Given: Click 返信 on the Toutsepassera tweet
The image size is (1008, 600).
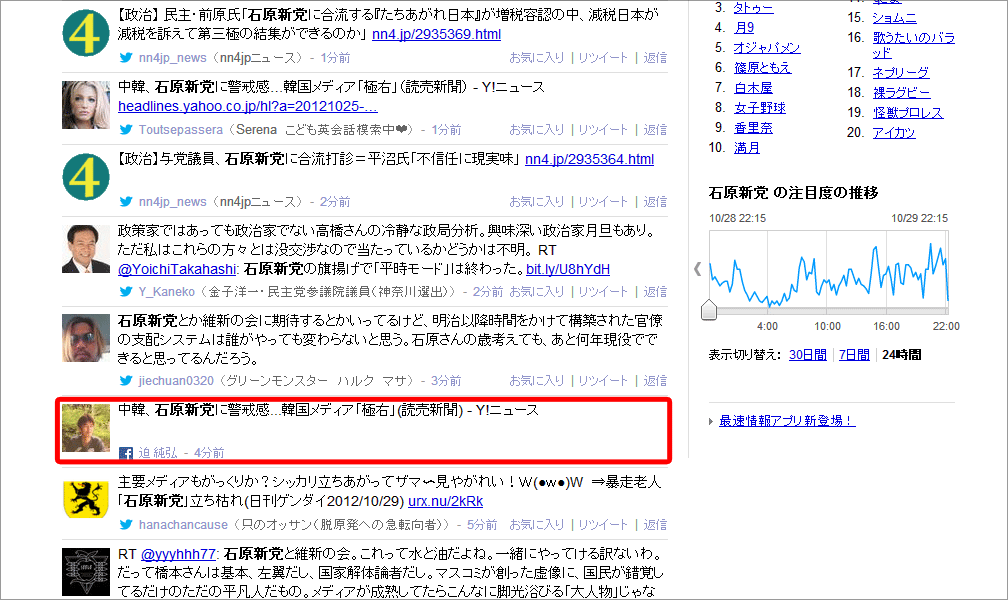Looking at the screenshot, I should tap(655, 130).
